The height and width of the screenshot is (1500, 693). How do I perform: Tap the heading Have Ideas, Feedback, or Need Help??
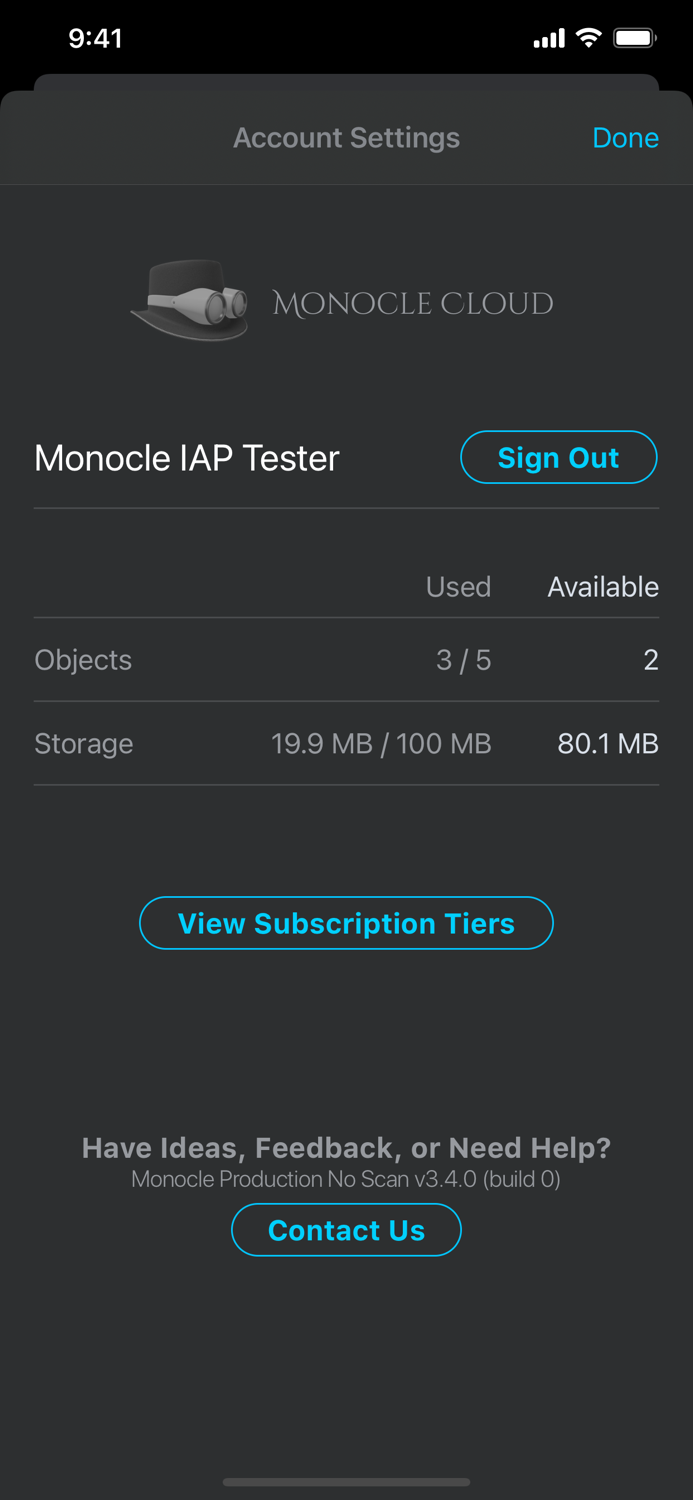(345, 1148)
